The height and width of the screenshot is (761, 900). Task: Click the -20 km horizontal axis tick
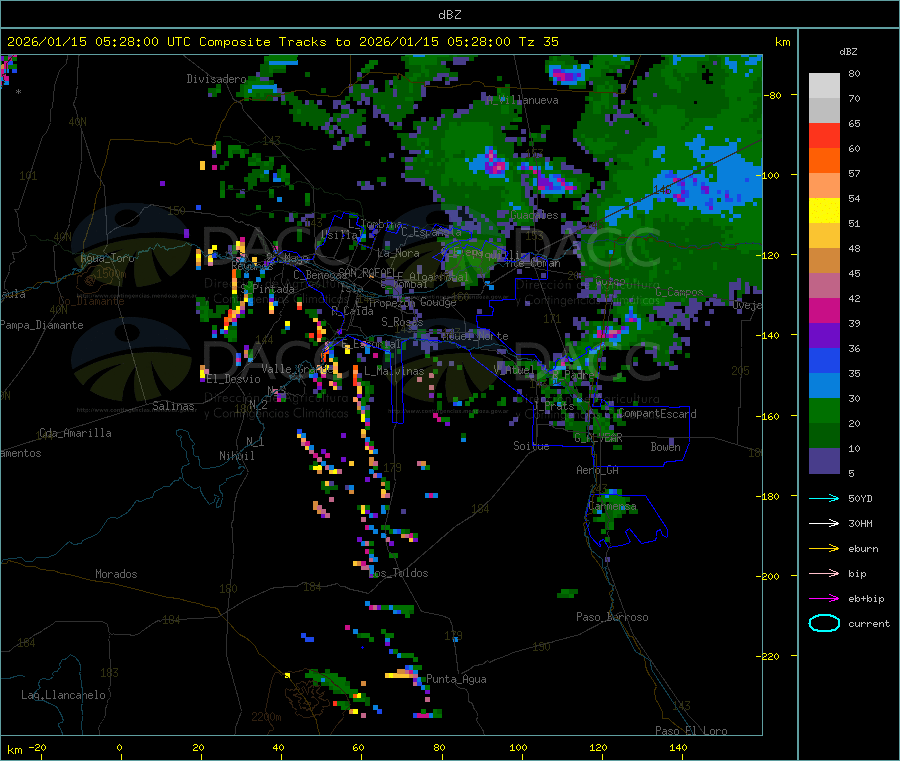click(37, 747)
